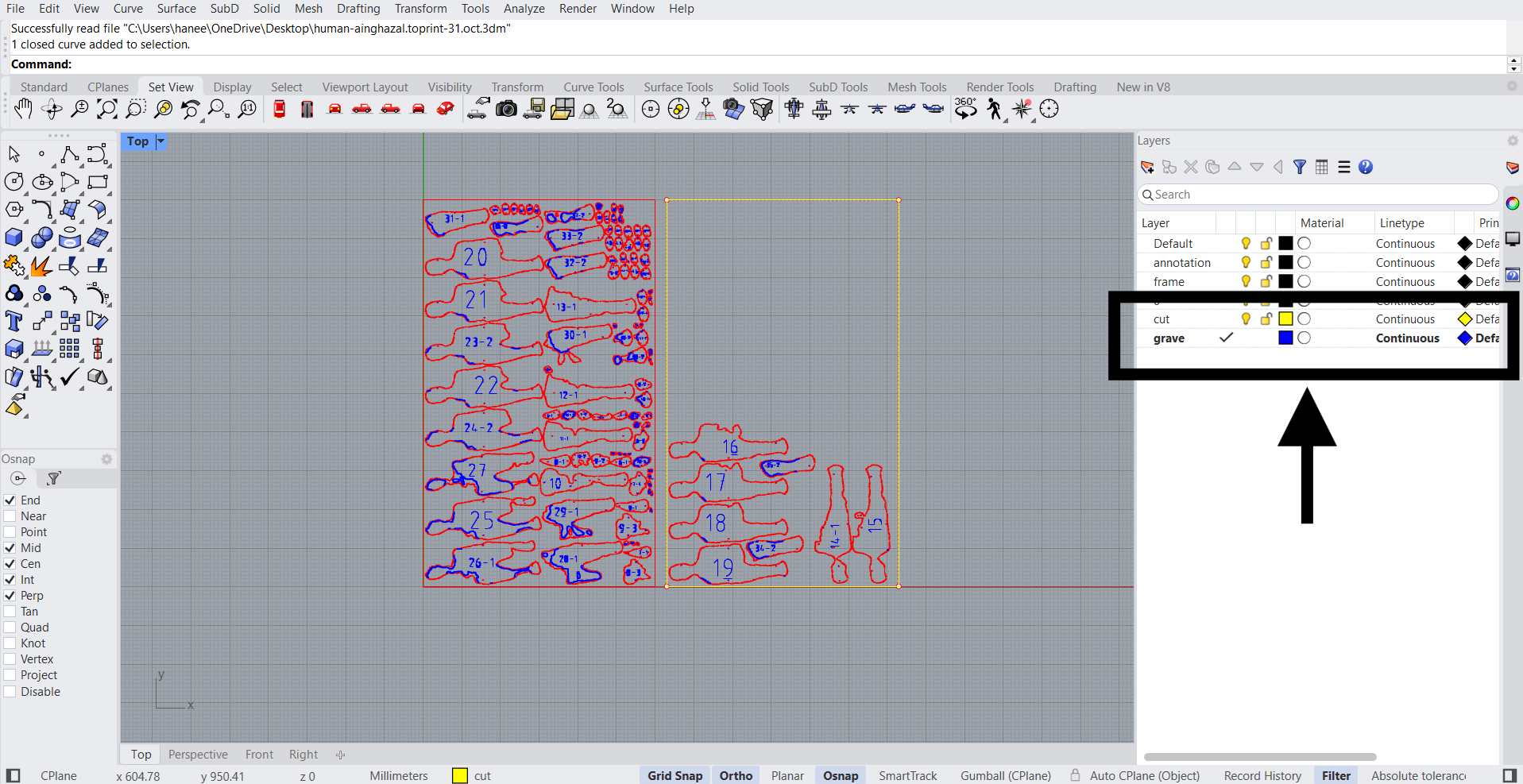
Task: Select the Polyline drawing tool
Action: (x=69, y=154)
